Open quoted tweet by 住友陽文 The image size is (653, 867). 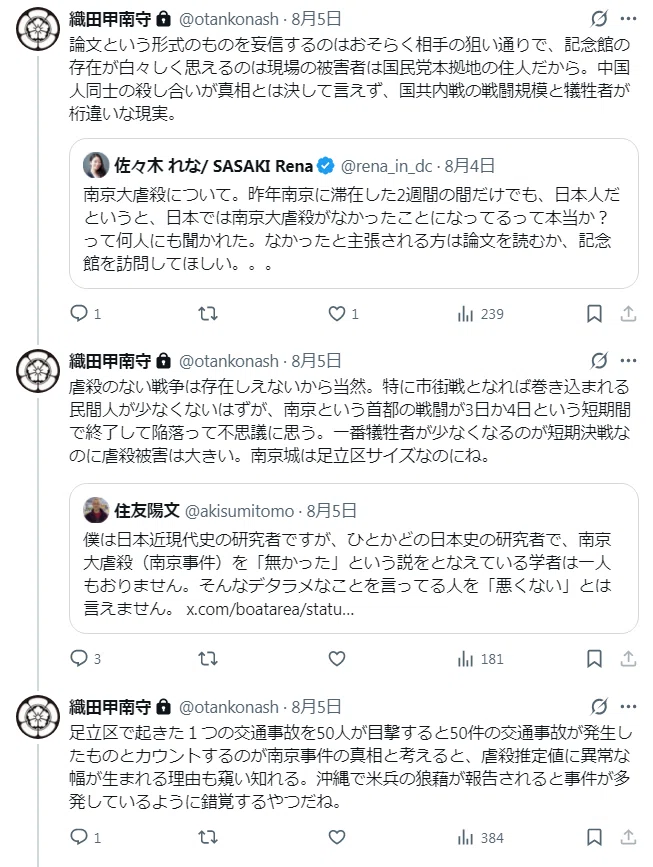[354, 558]
